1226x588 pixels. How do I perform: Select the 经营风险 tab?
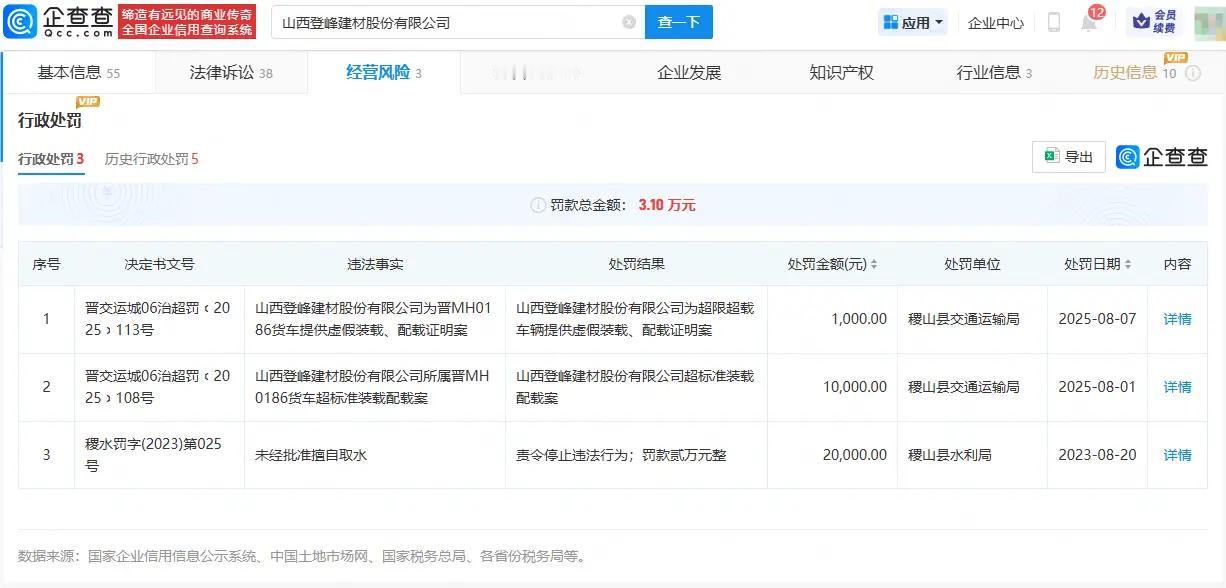click(384, 73)
